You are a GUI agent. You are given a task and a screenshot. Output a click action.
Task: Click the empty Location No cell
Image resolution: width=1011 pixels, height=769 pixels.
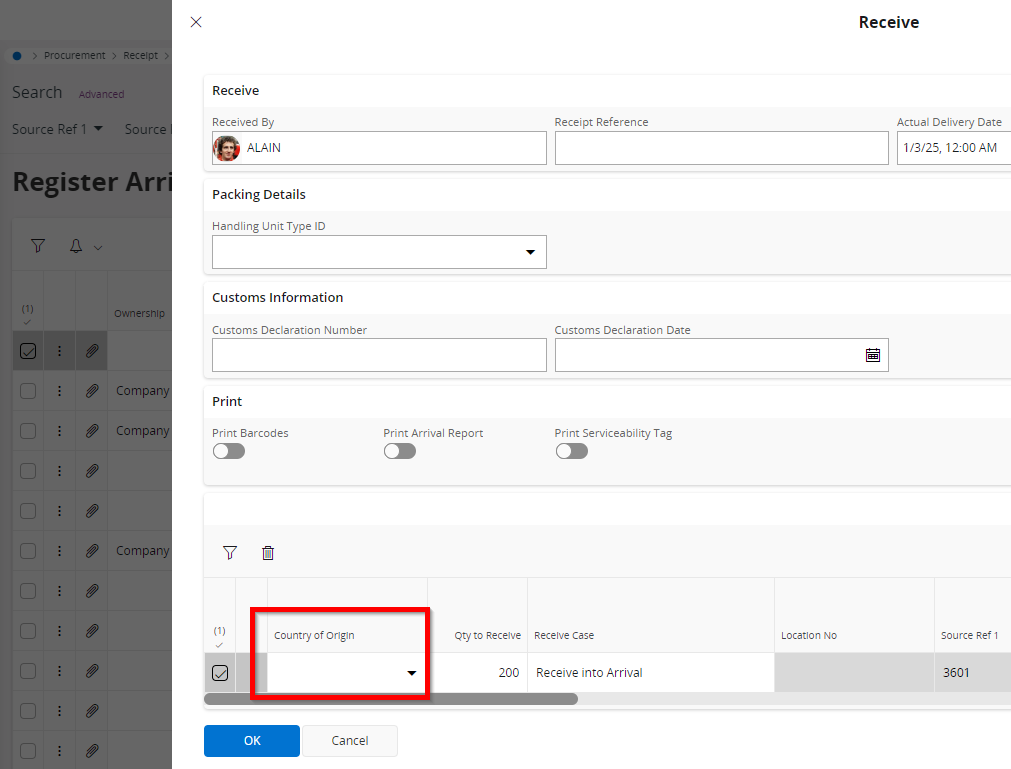pos(854,673)
